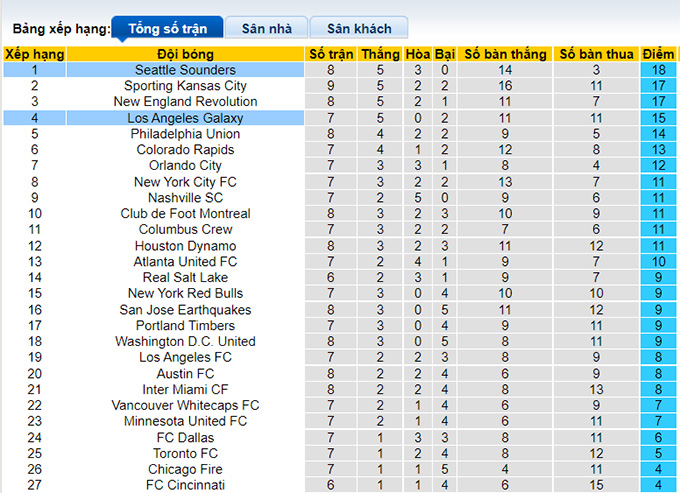Click the Đội bóng column header
This screenshot has width=680, height=493.
click(186, 54)
